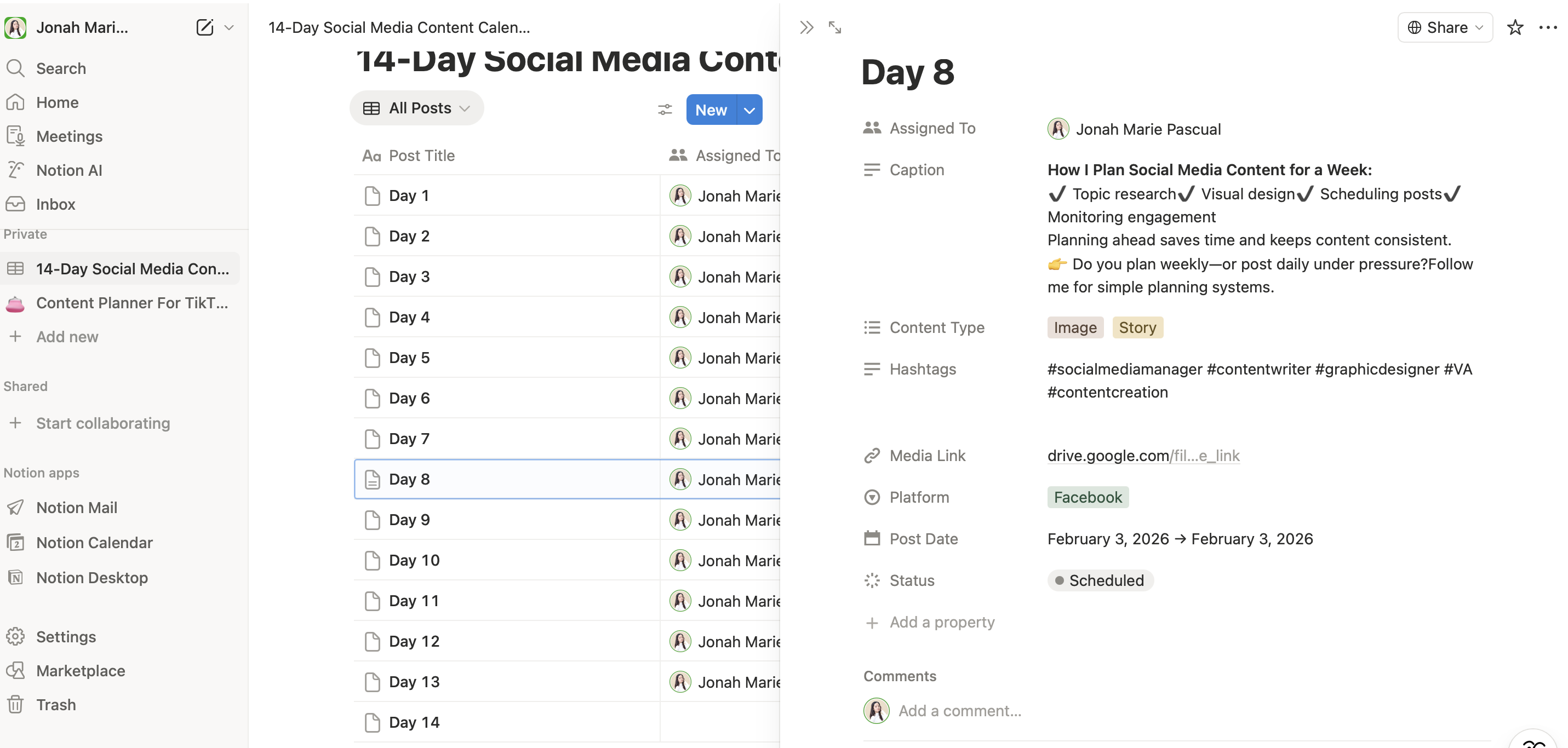Click the blue New button
1568x748 pixels.
[711, 110]
